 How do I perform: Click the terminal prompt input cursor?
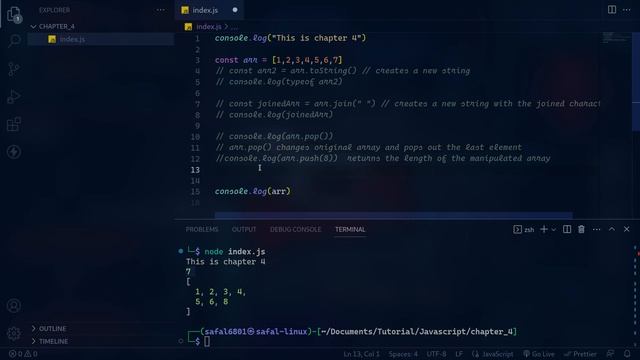coord(207,341)
